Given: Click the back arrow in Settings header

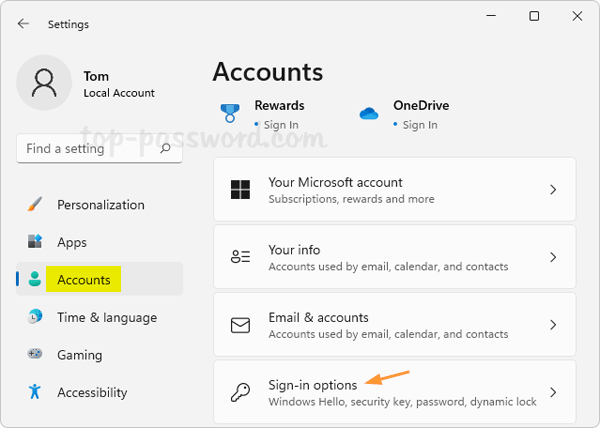Looking at the screenshot, I should point(23,23).
